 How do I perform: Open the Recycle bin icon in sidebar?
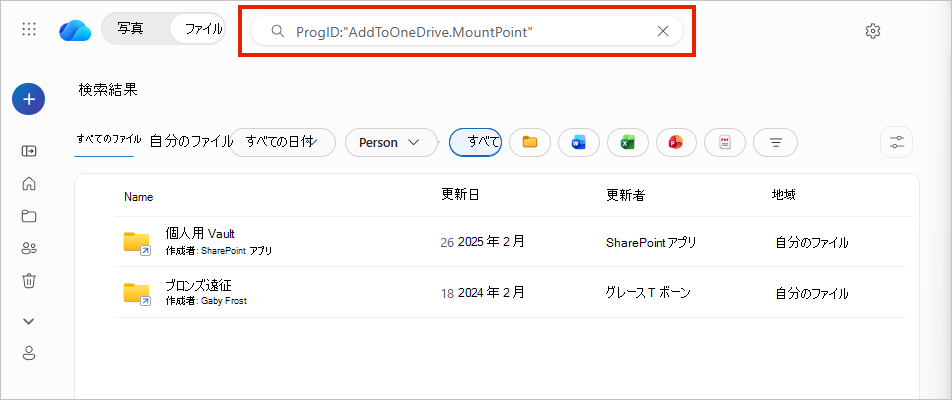tap(29, 280)
